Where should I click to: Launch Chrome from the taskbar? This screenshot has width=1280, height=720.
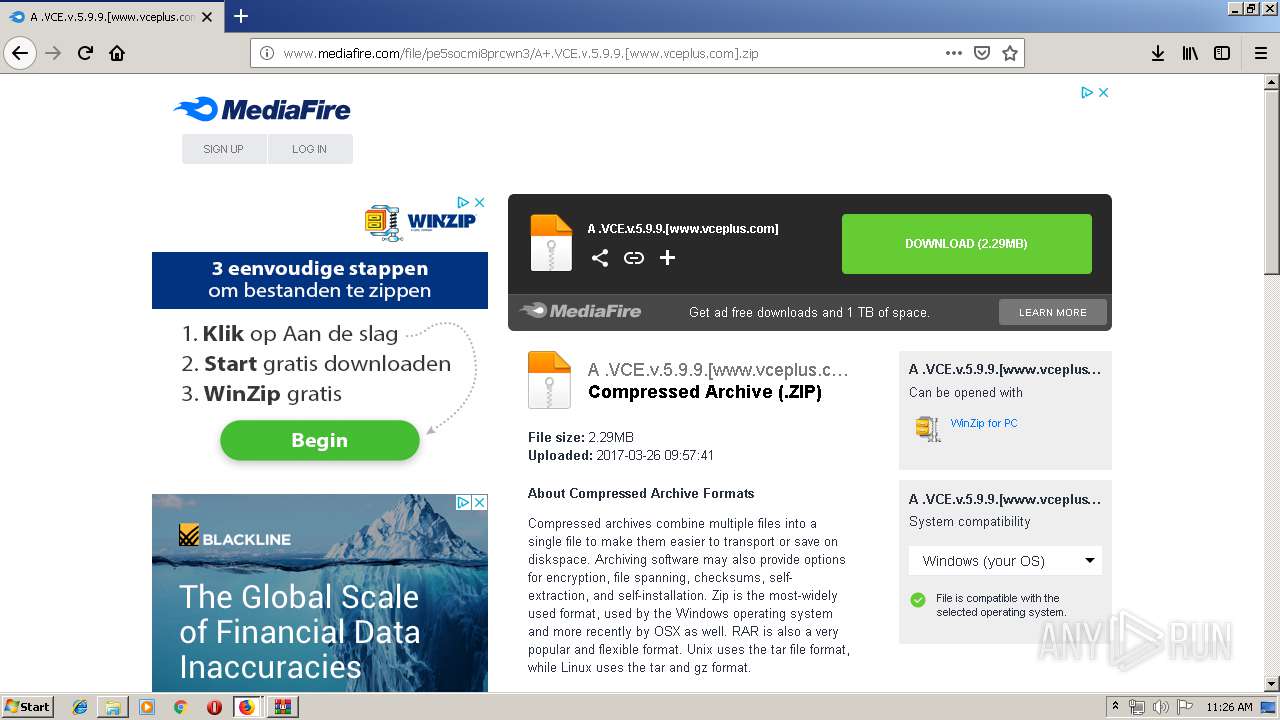(x=180, y=707)
